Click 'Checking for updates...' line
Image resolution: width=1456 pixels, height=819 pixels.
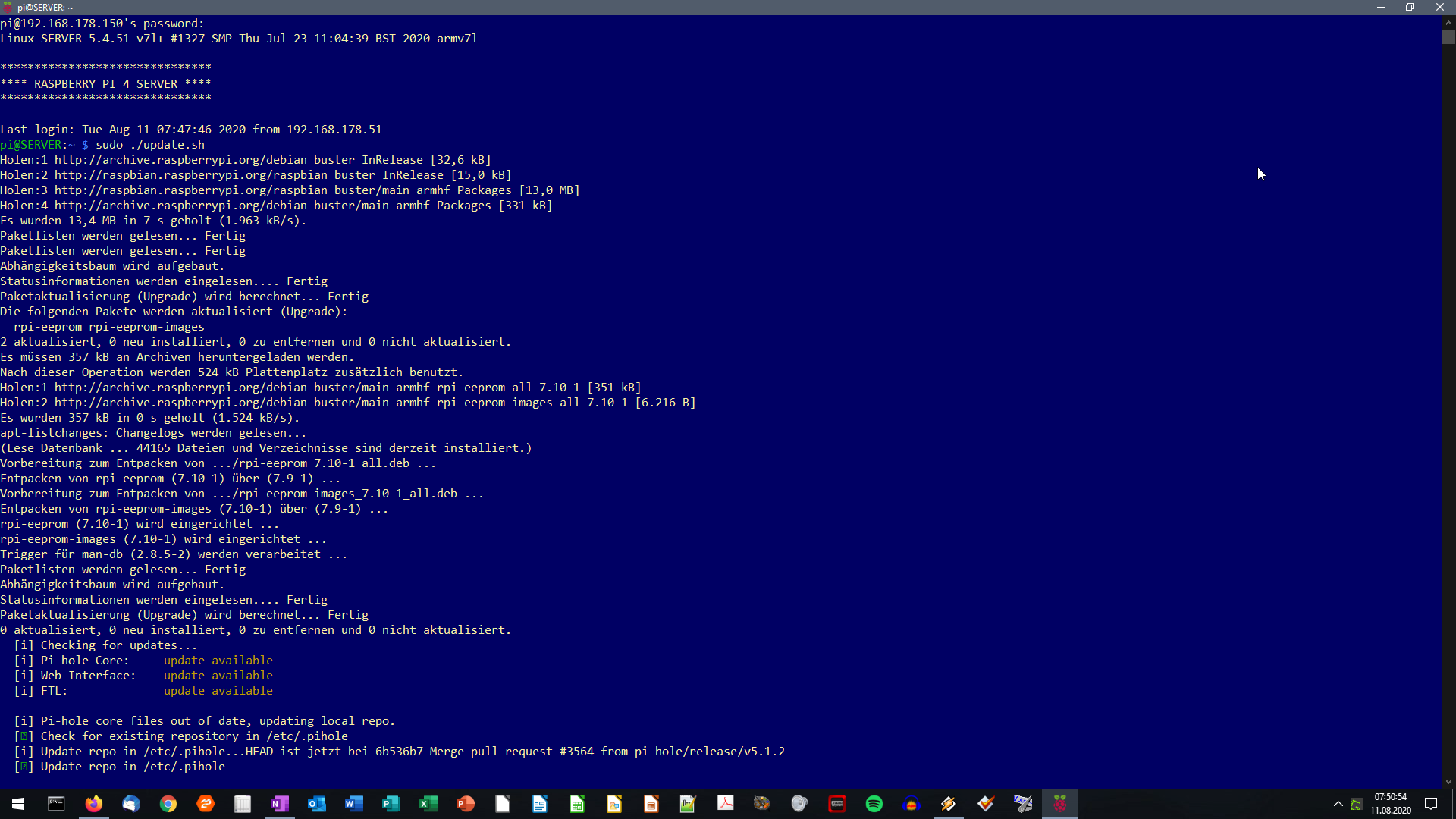pyautogui.click(x=105, y=645)
